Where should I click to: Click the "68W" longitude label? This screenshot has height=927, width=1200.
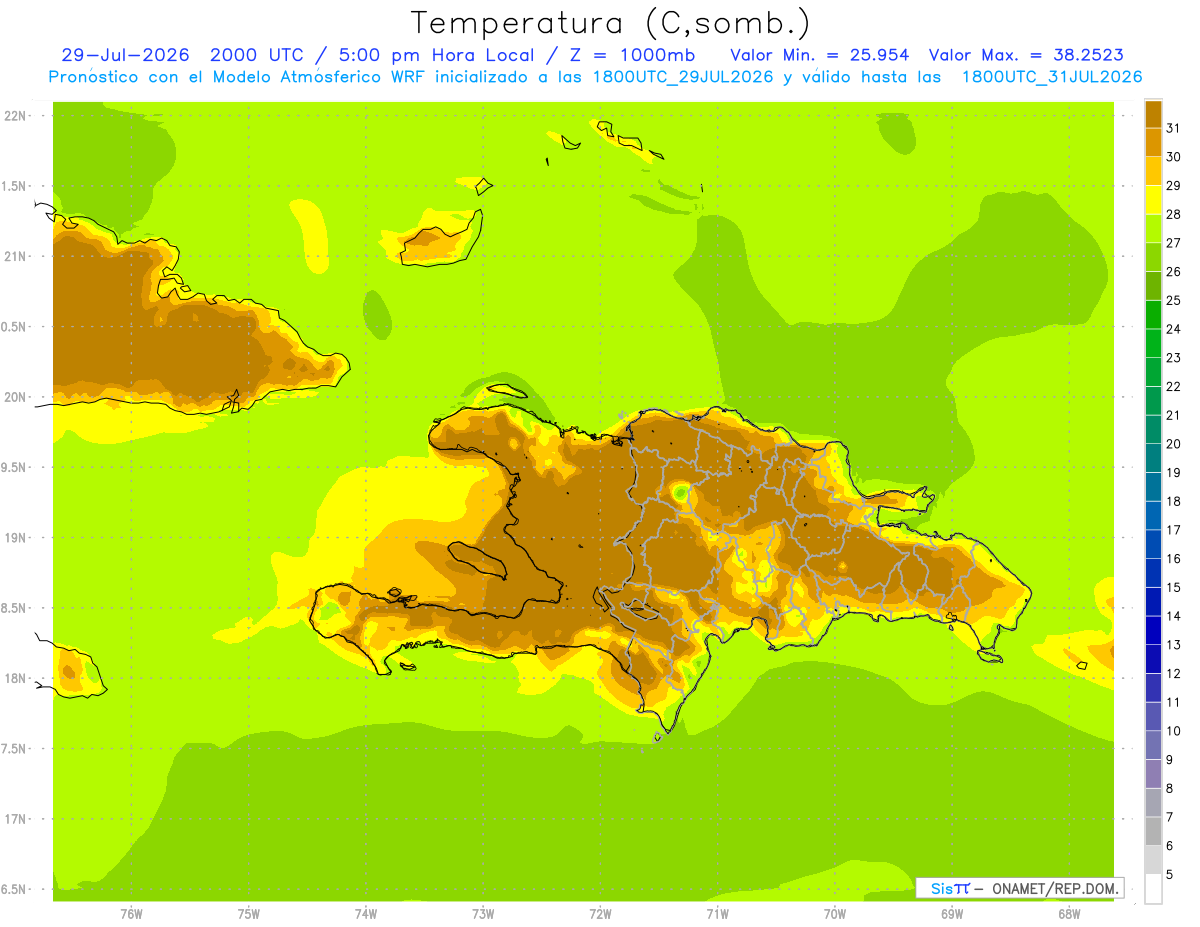tap(1069, 913)
